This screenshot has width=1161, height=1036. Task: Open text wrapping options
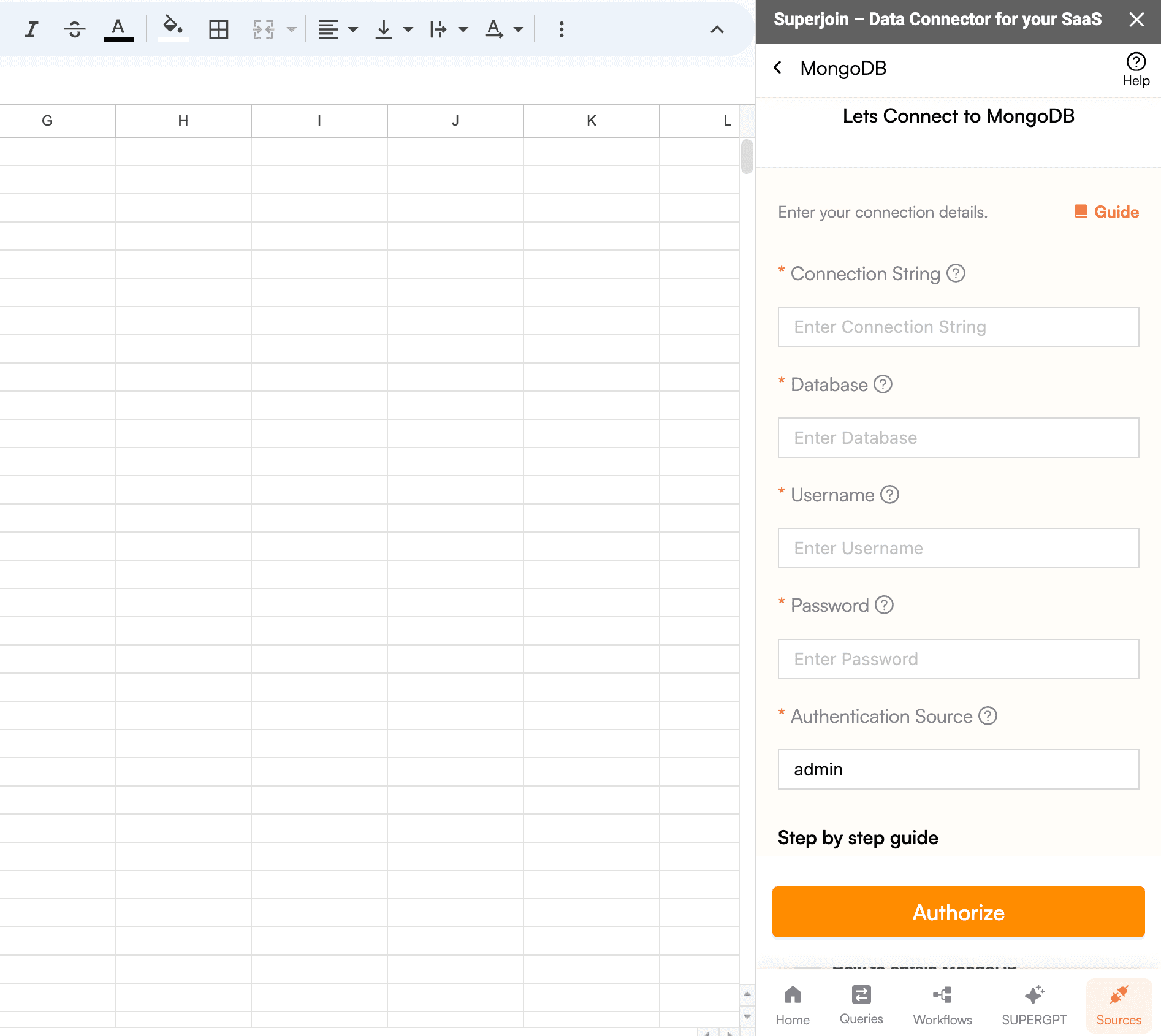439,29
